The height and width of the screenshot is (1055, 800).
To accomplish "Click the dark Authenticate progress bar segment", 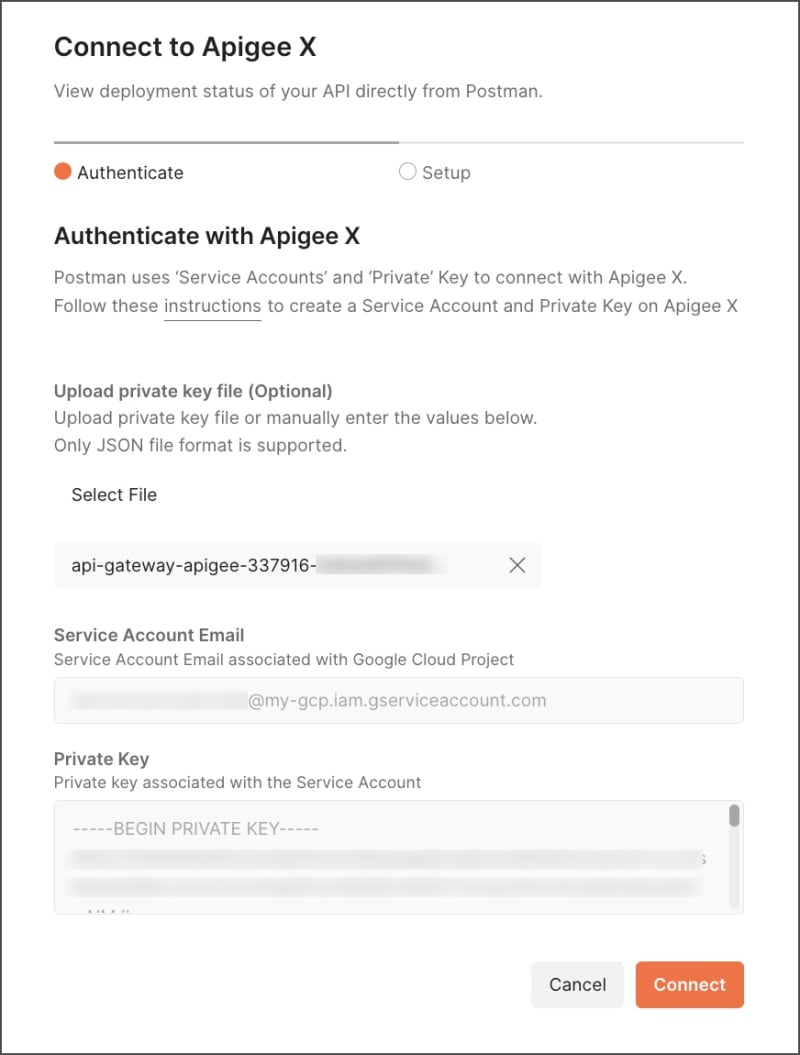I will 226,143.
